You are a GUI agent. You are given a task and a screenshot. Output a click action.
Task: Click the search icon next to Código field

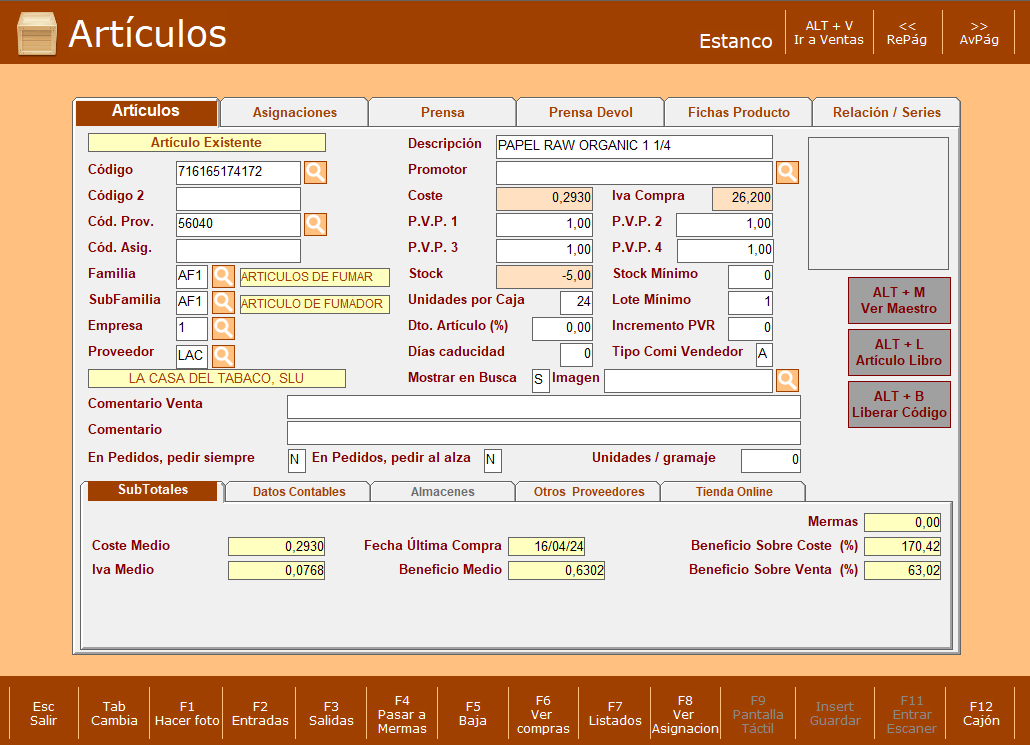coord(315,172)
